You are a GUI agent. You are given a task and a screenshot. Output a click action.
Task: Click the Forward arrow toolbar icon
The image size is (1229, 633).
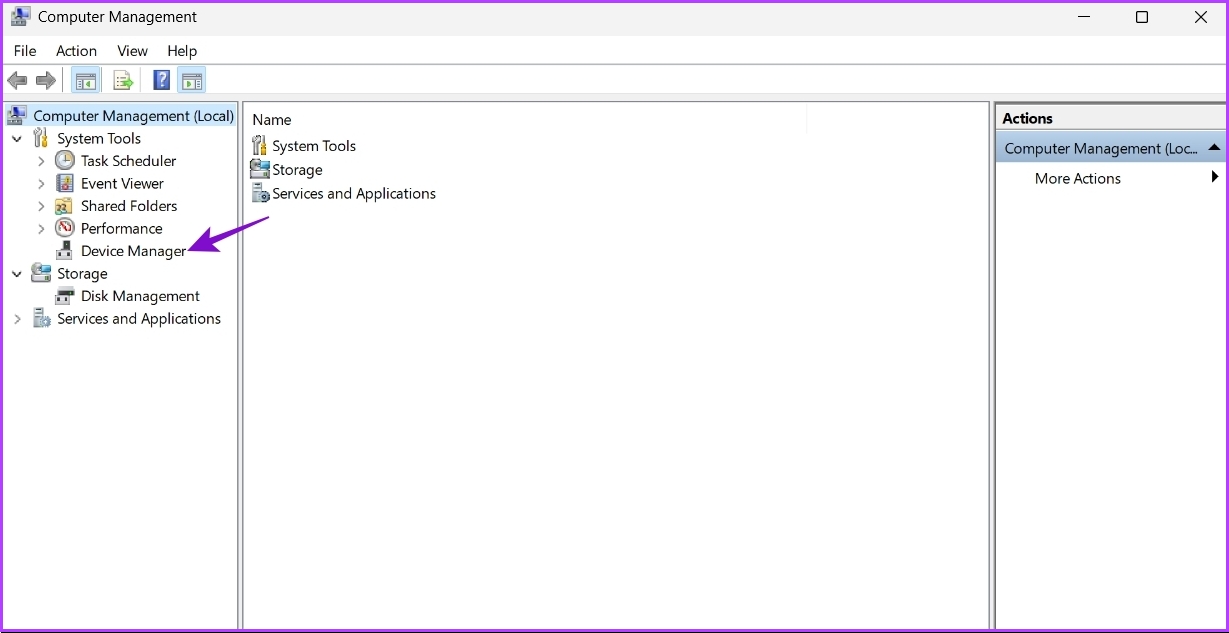[x=45, y=80]
